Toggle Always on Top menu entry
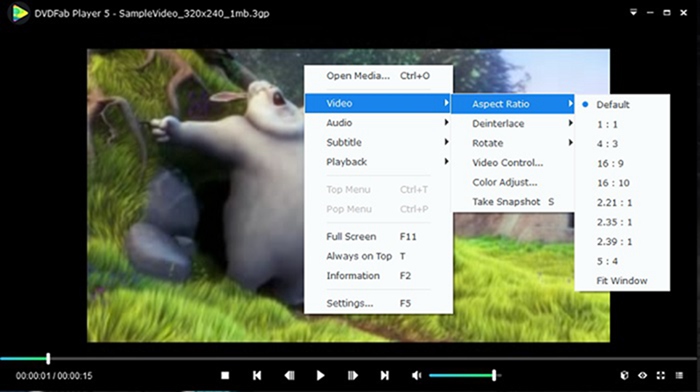This screenshot has height=392, width=700. pyautogui.click(x=378, y=256)
